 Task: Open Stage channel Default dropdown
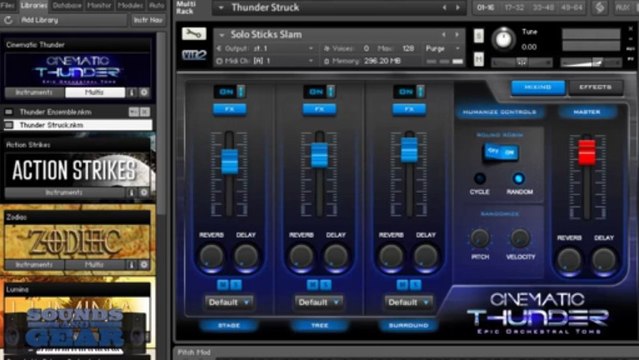coord(229,303)
